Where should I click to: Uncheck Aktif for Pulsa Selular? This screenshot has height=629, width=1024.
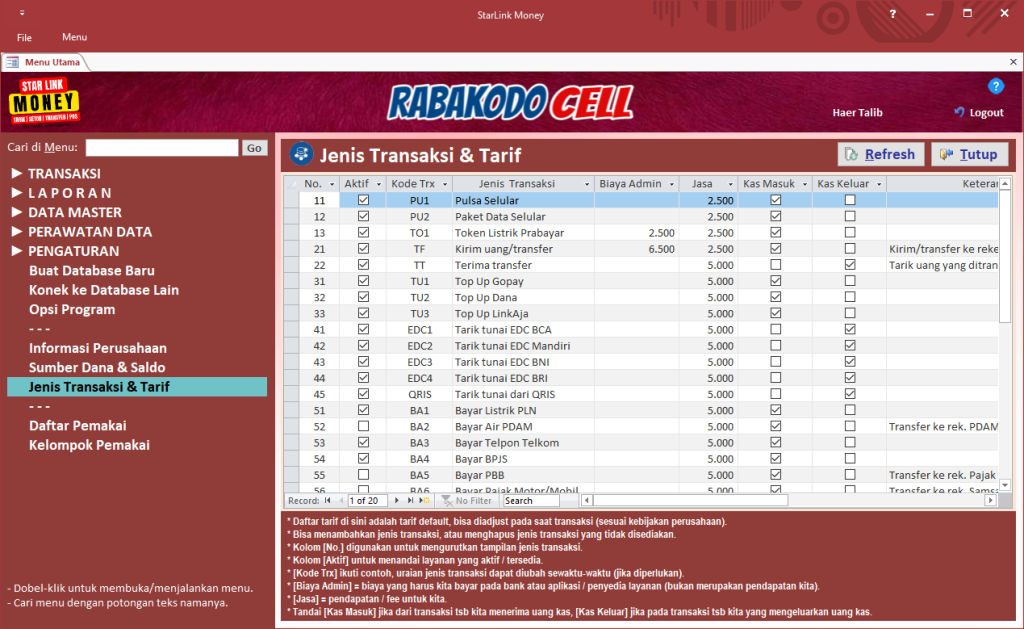point(363,200)
